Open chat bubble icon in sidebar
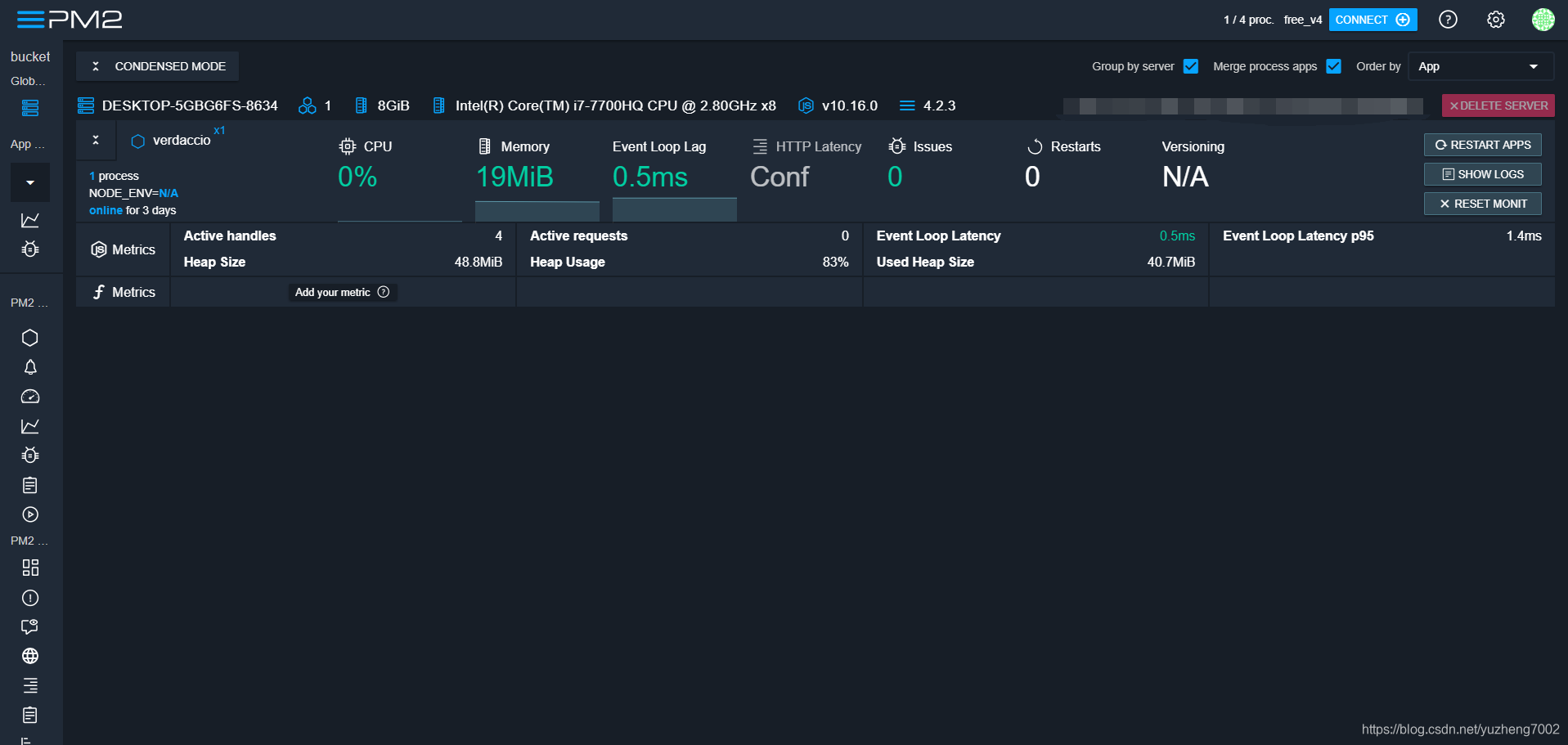The image size is (1568, 745). [30, 627]
